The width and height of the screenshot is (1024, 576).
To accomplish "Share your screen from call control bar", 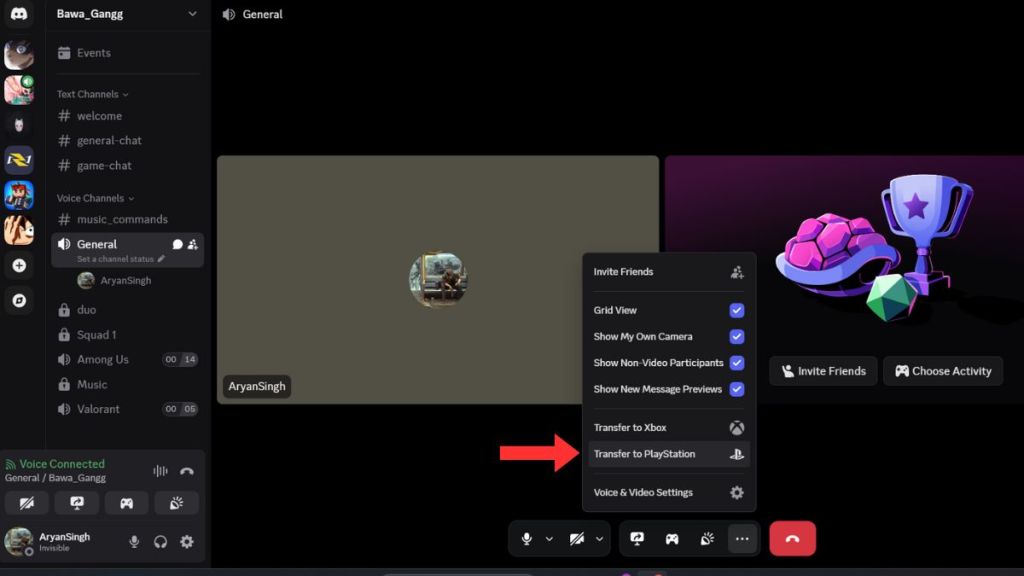I will (x=637, y=539).
